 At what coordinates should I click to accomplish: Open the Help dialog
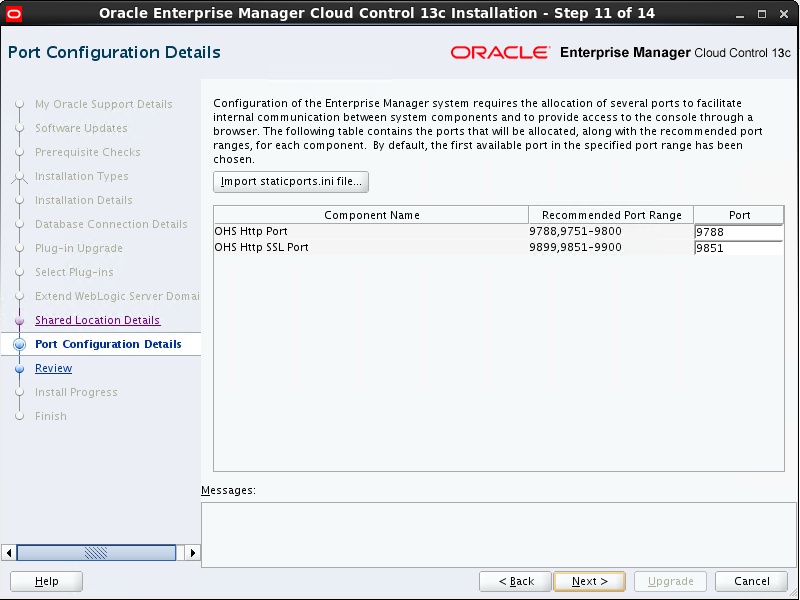click(46, 581)
